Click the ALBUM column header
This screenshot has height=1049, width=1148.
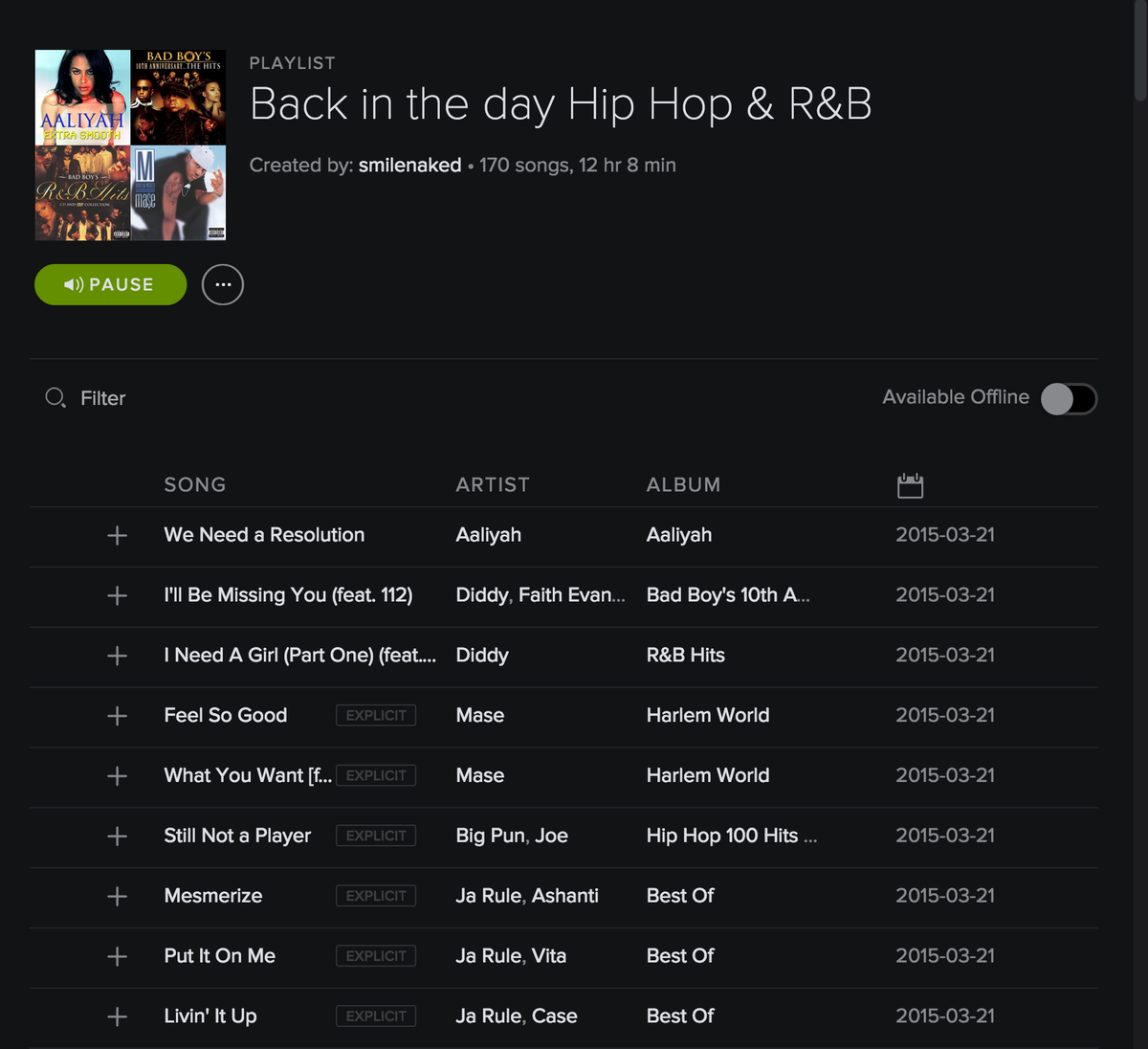[683, 485]
